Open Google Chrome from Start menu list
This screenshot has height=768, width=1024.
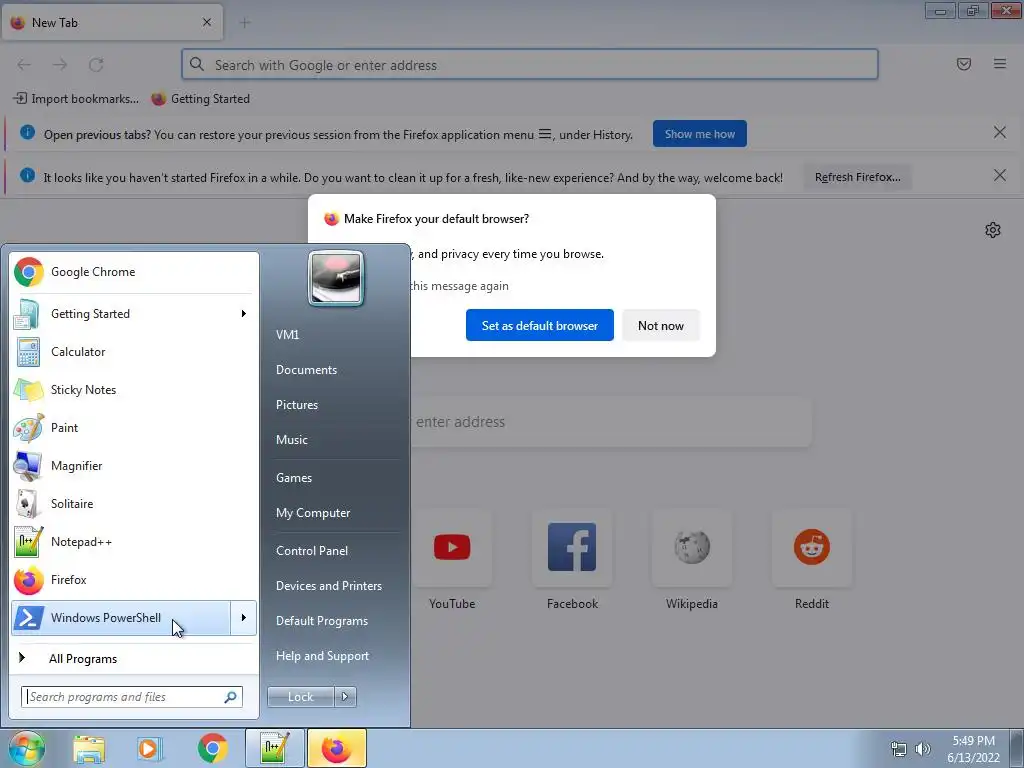[134, 272]
